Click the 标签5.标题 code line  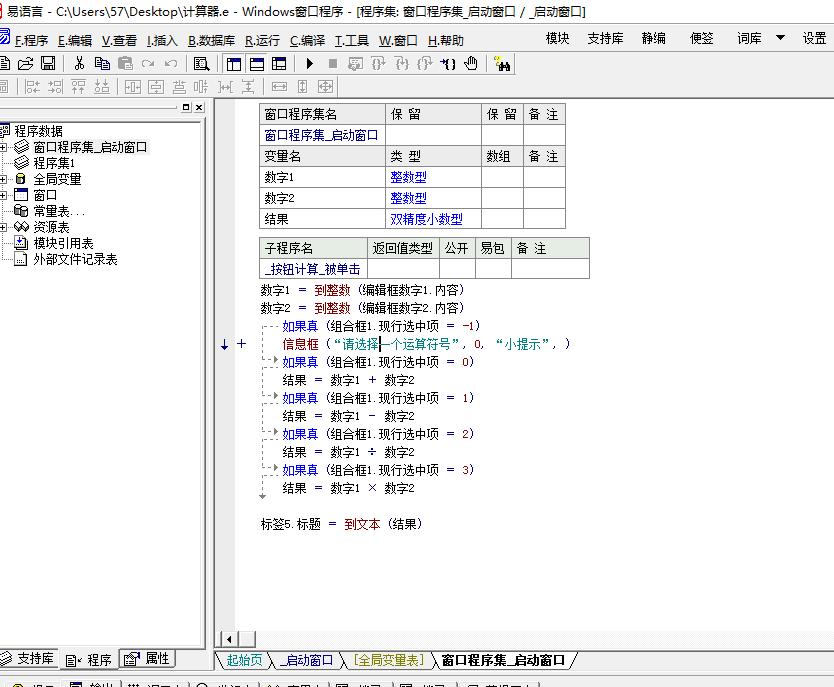pyautogui.click(x=341, y=524)
